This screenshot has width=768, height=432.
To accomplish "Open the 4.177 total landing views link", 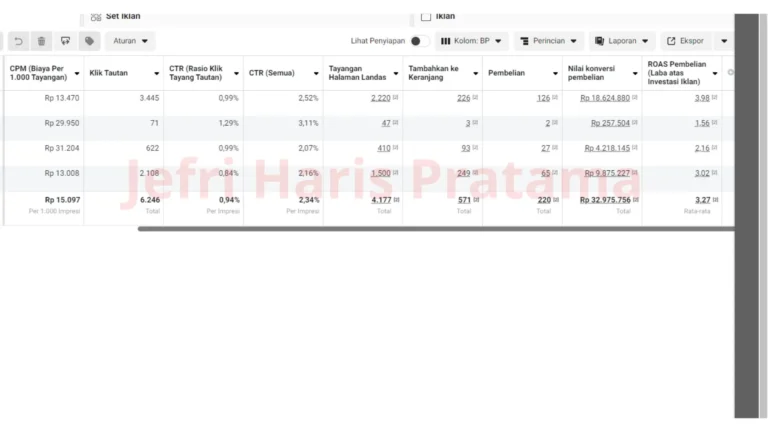I will point(381,199).
